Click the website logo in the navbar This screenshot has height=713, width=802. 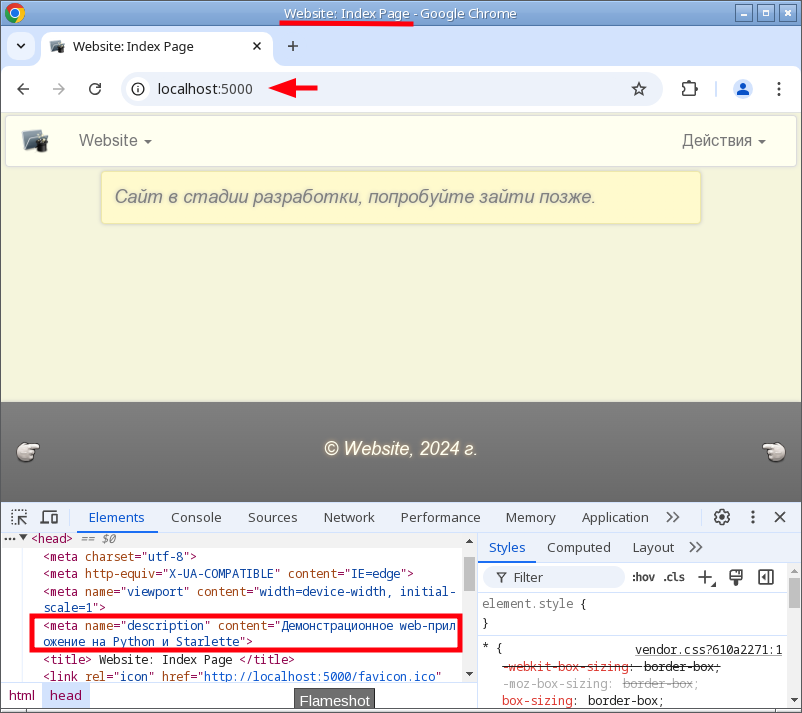coord(35,141)
